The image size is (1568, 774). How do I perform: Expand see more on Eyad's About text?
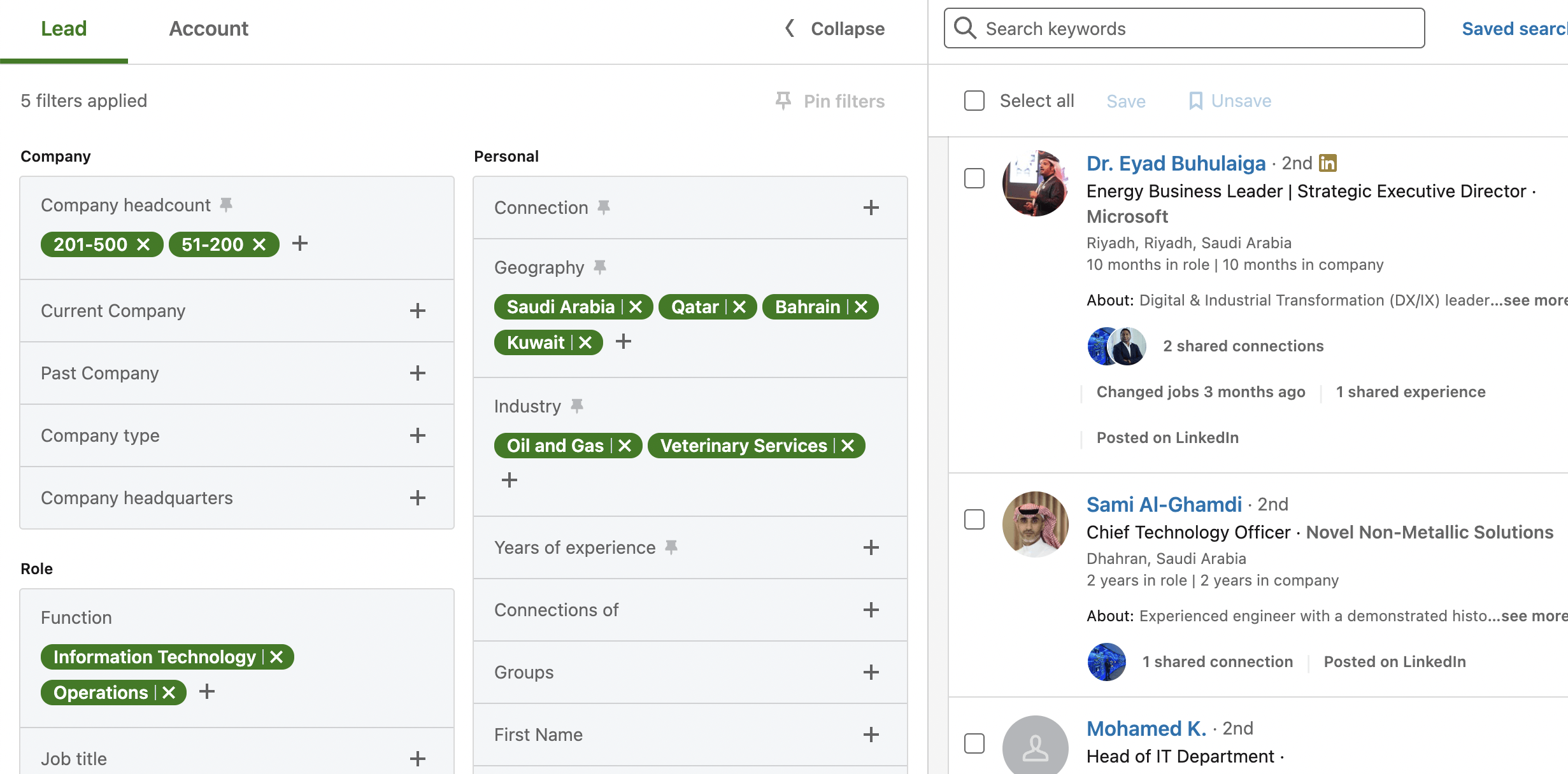click(1536, 300)
